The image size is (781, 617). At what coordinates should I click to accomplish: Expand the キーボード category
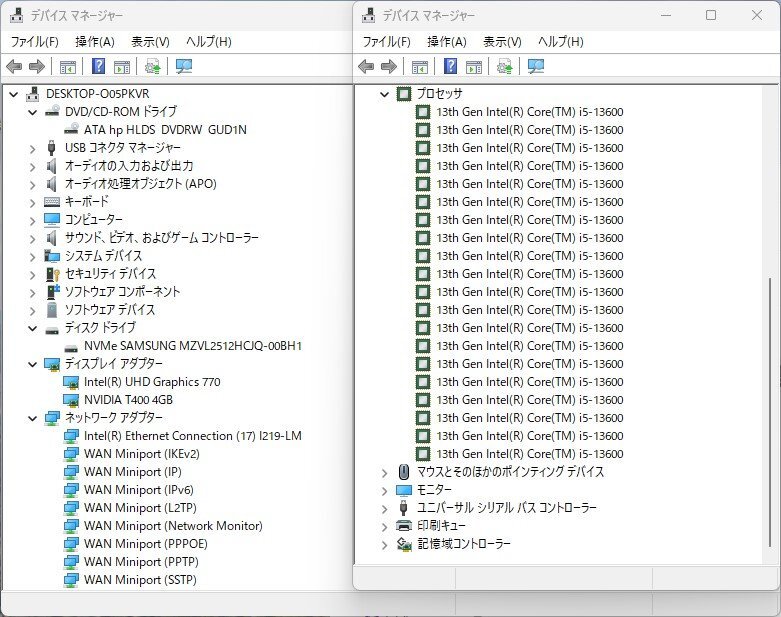pos(33,202)
